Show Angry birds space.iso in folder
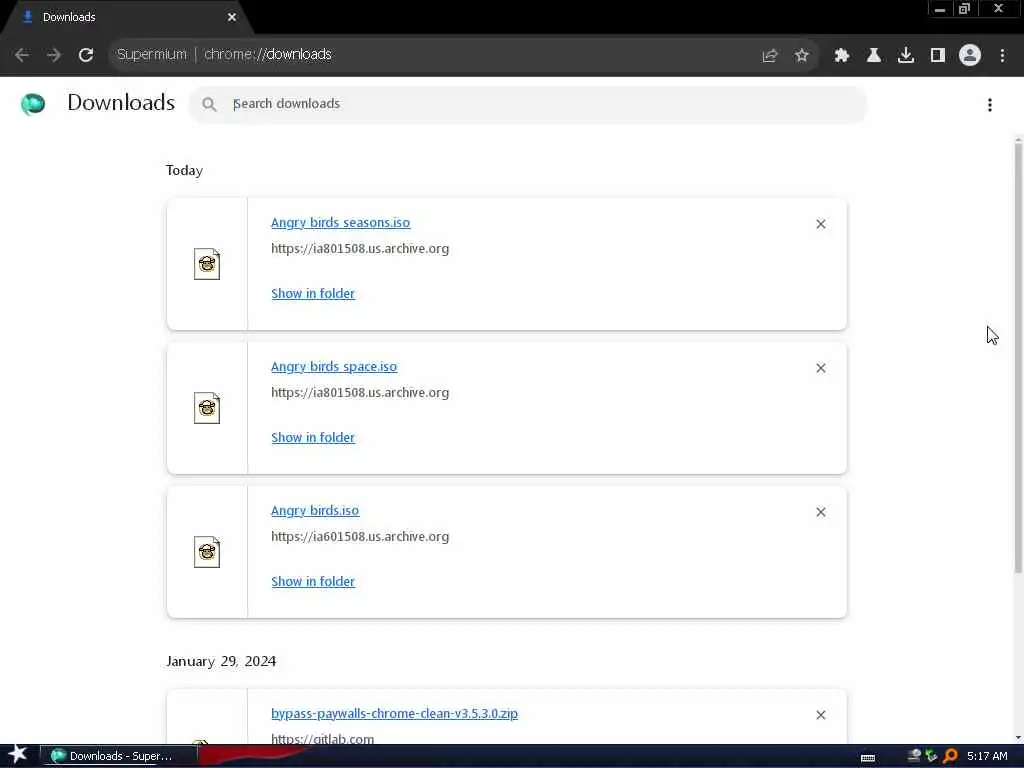The width and height of the screenshot is (1024, 768). [313, 438]
